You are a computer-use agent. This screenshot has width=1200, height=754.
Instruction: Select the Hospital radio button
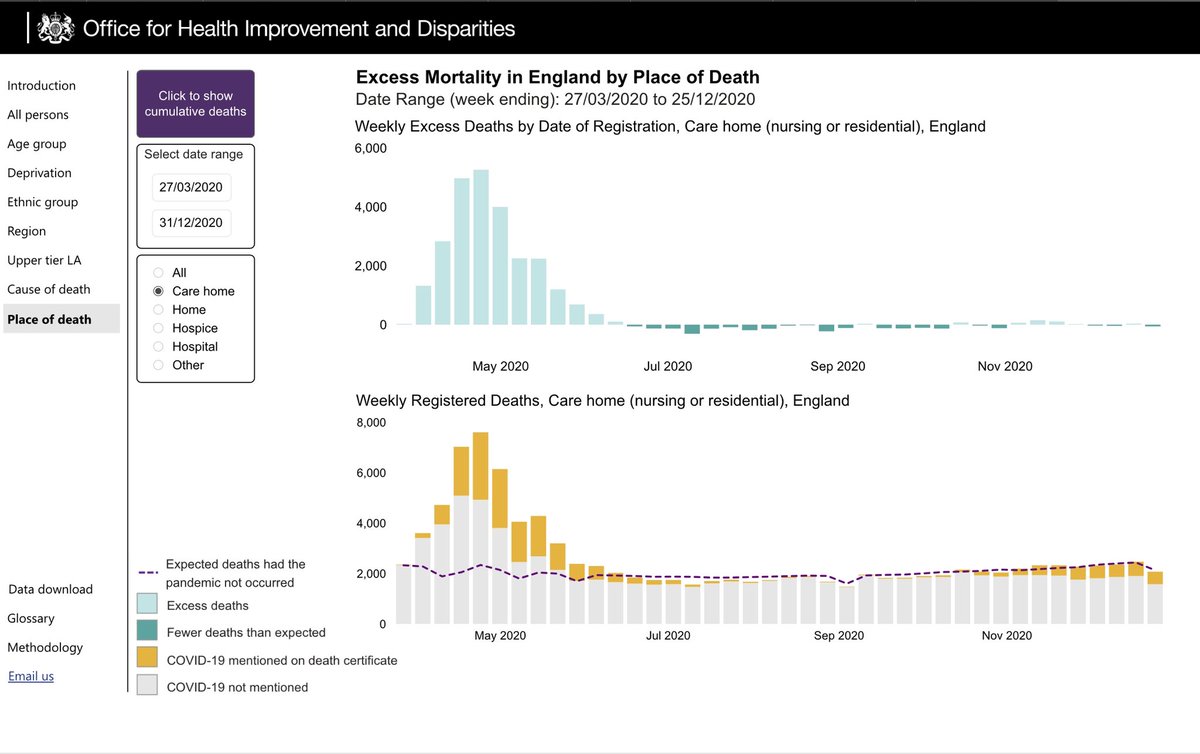coord(158,347)
